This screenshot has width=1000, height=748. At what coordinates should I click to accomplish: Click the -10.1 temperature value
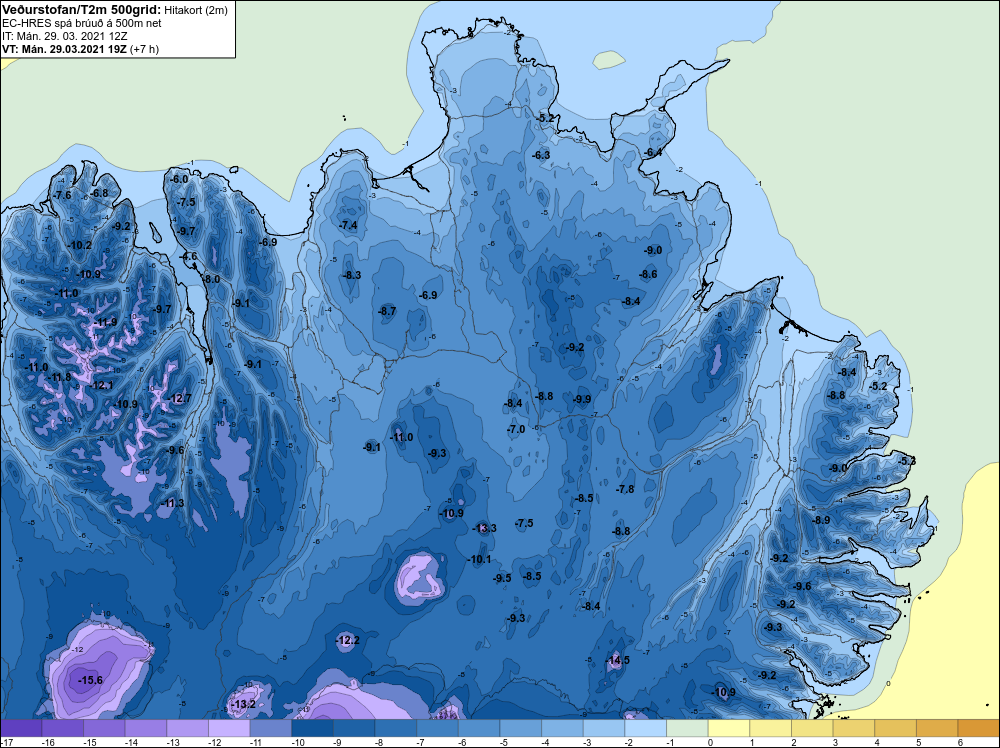[480, 559]
